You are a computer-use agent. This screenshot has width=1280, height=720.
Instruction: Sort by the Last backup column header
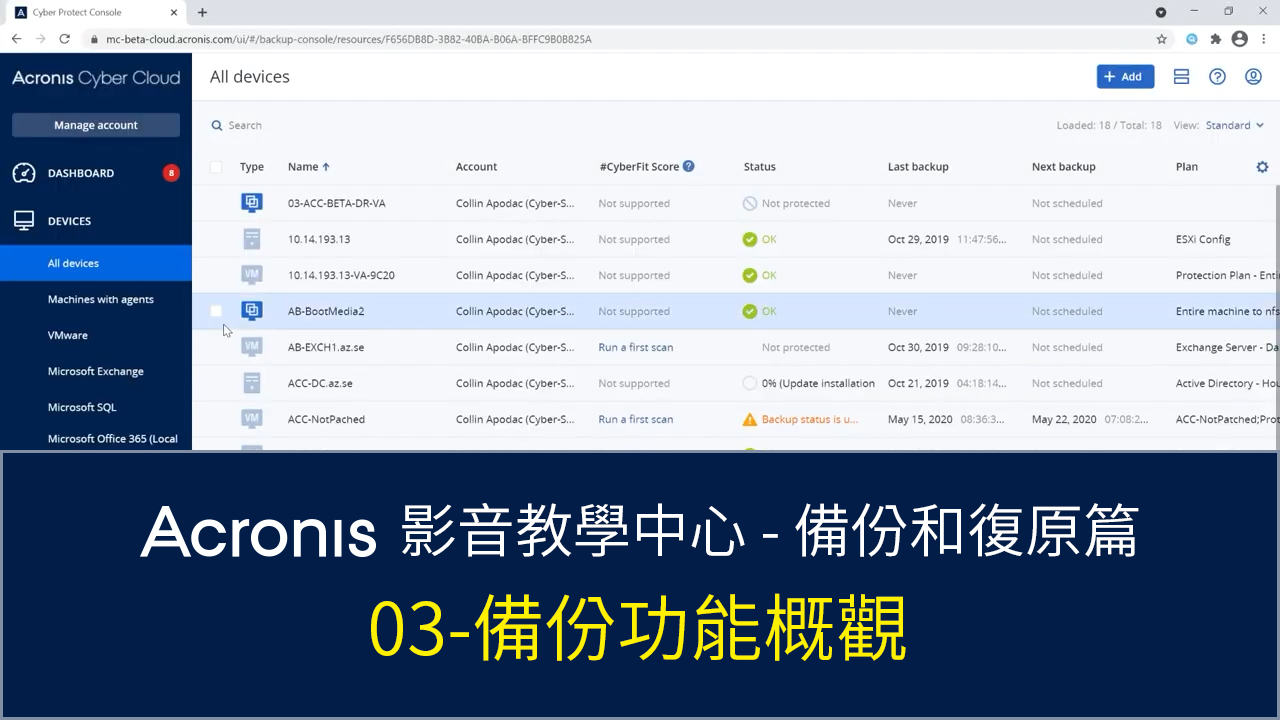pos(918,167)
